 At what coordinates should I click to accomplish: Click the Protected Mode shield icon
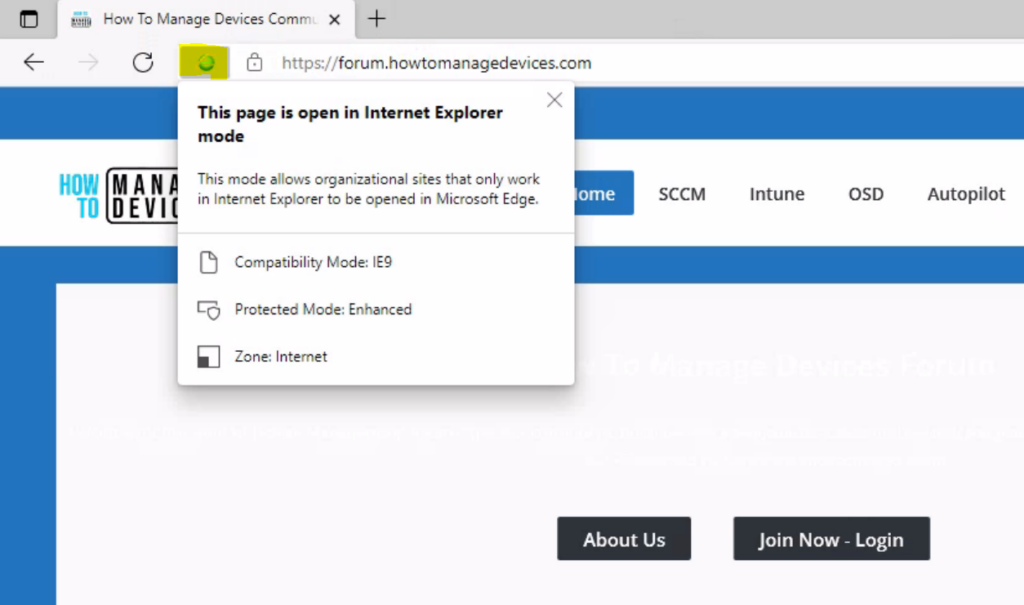(208, 310)
